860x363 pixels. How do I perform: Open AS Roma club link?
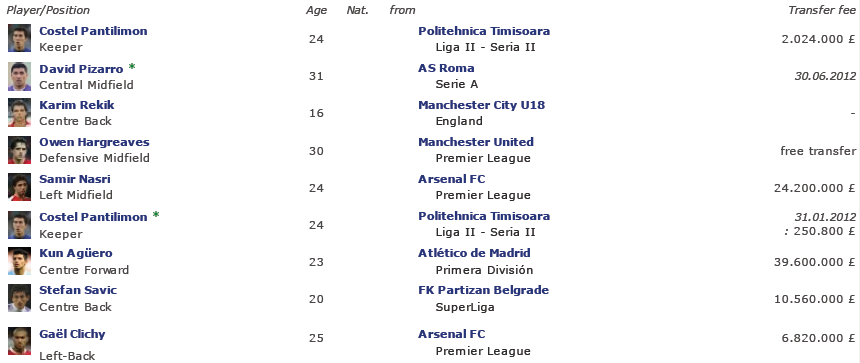(x=446, y=68)
